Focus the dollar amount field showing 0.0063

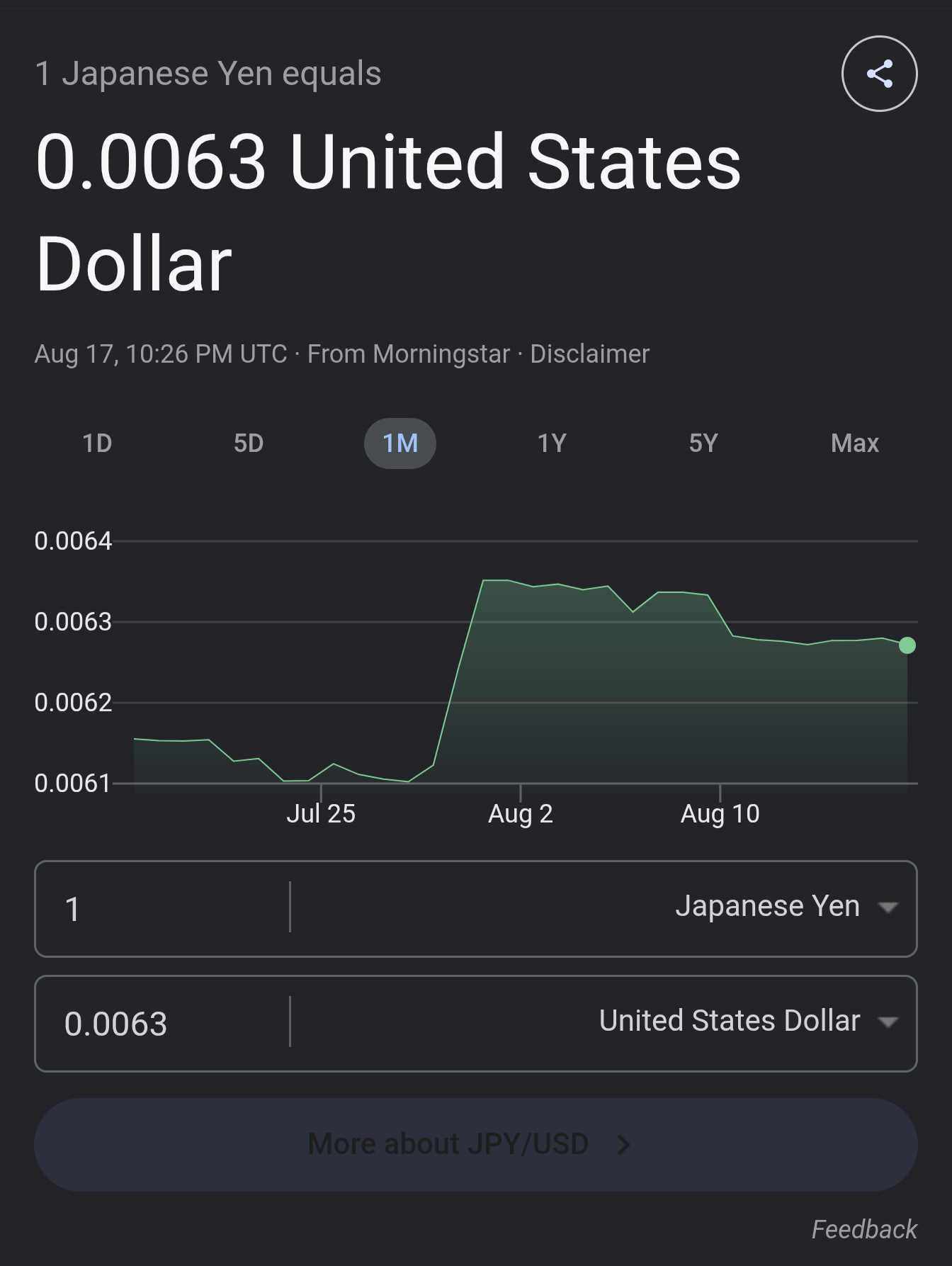163,1024
